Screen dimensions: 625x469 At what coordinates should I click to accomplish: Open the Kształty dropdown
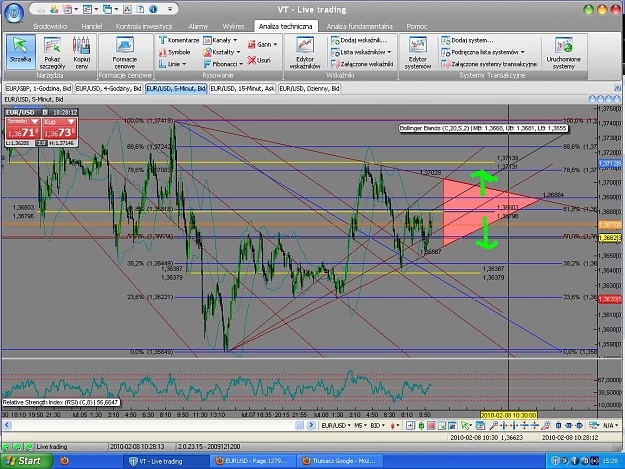coord(222,52)
